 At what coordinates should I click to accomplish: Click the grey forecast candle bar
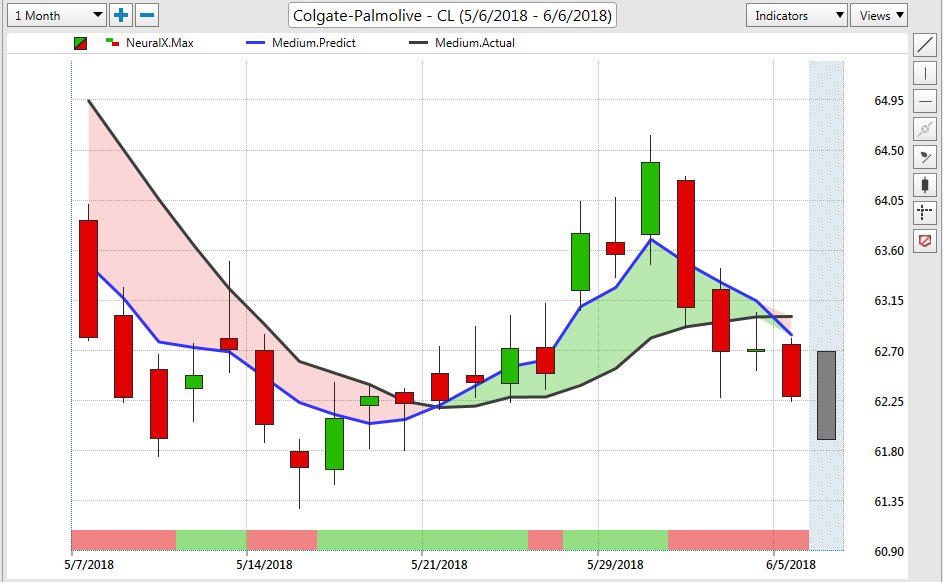[826, 396]
